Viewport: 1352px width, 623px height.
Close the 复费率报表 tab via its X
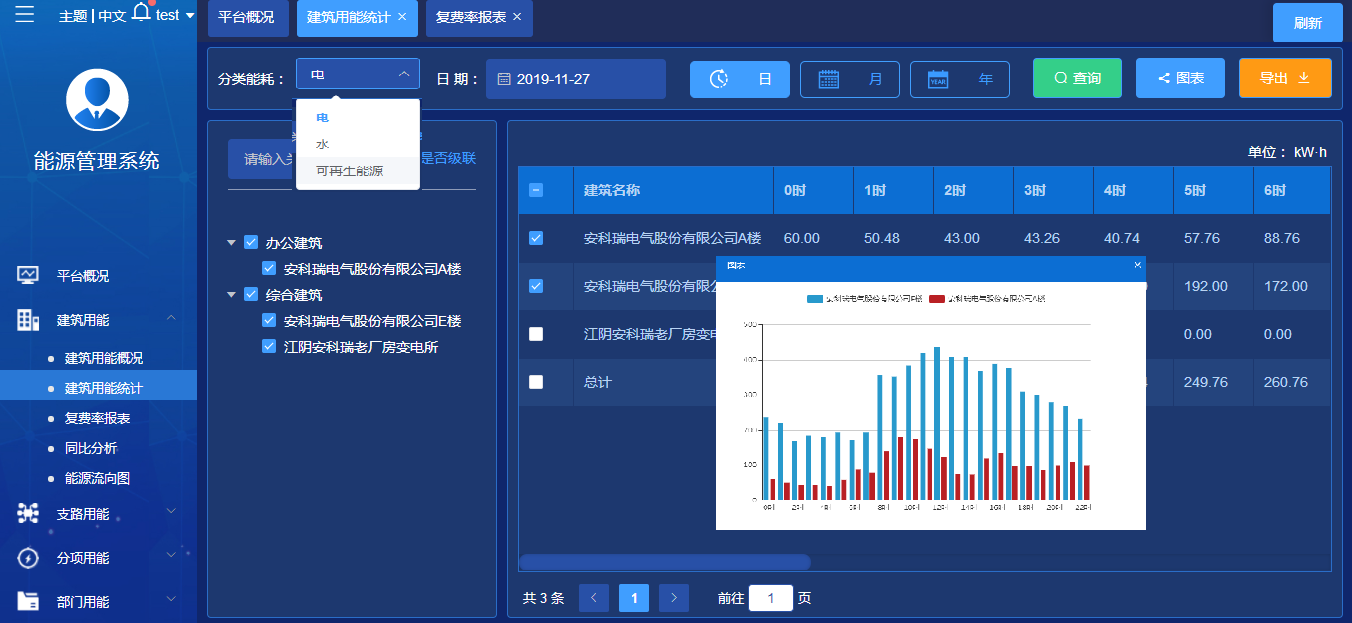click(x=517, y=17)
